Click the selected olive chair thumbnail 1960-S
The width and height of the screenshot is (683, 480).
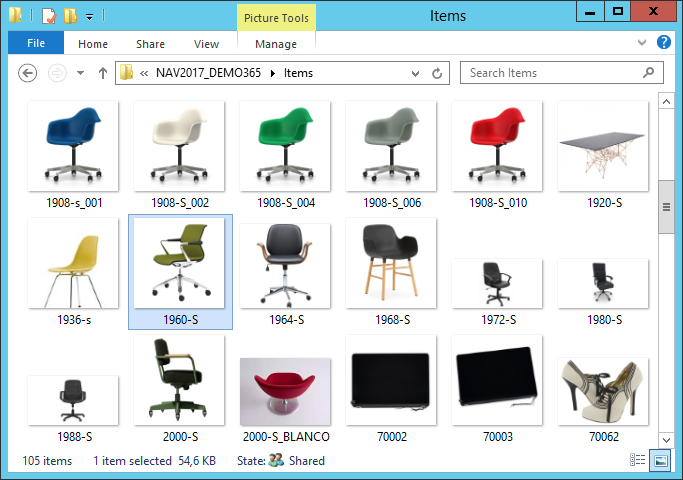(179, 263)
